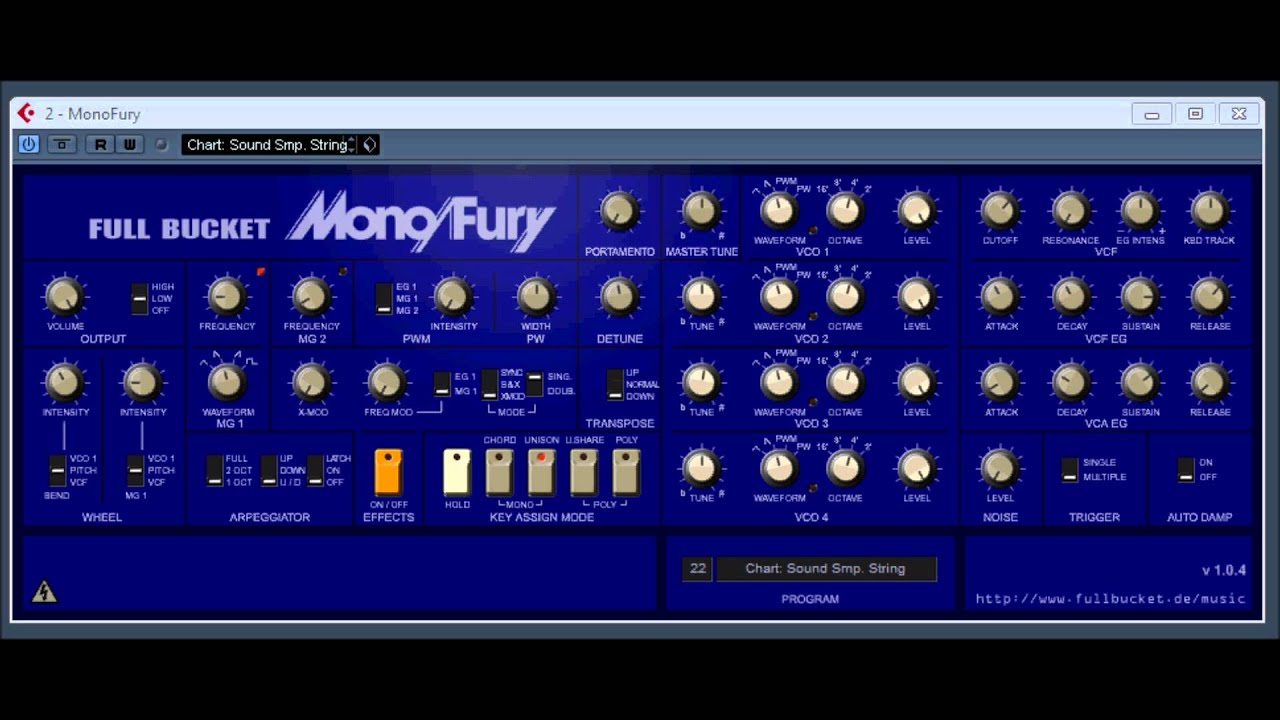Screen dimensions: 1280x720
Task: Select Unison key assign mode
Action: (541, 472)
